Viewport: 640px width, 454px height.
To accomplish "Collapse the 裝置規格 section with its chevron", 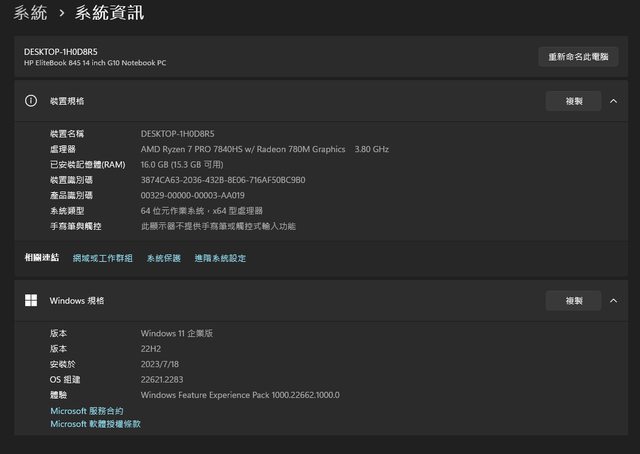I will click(612, 101).
